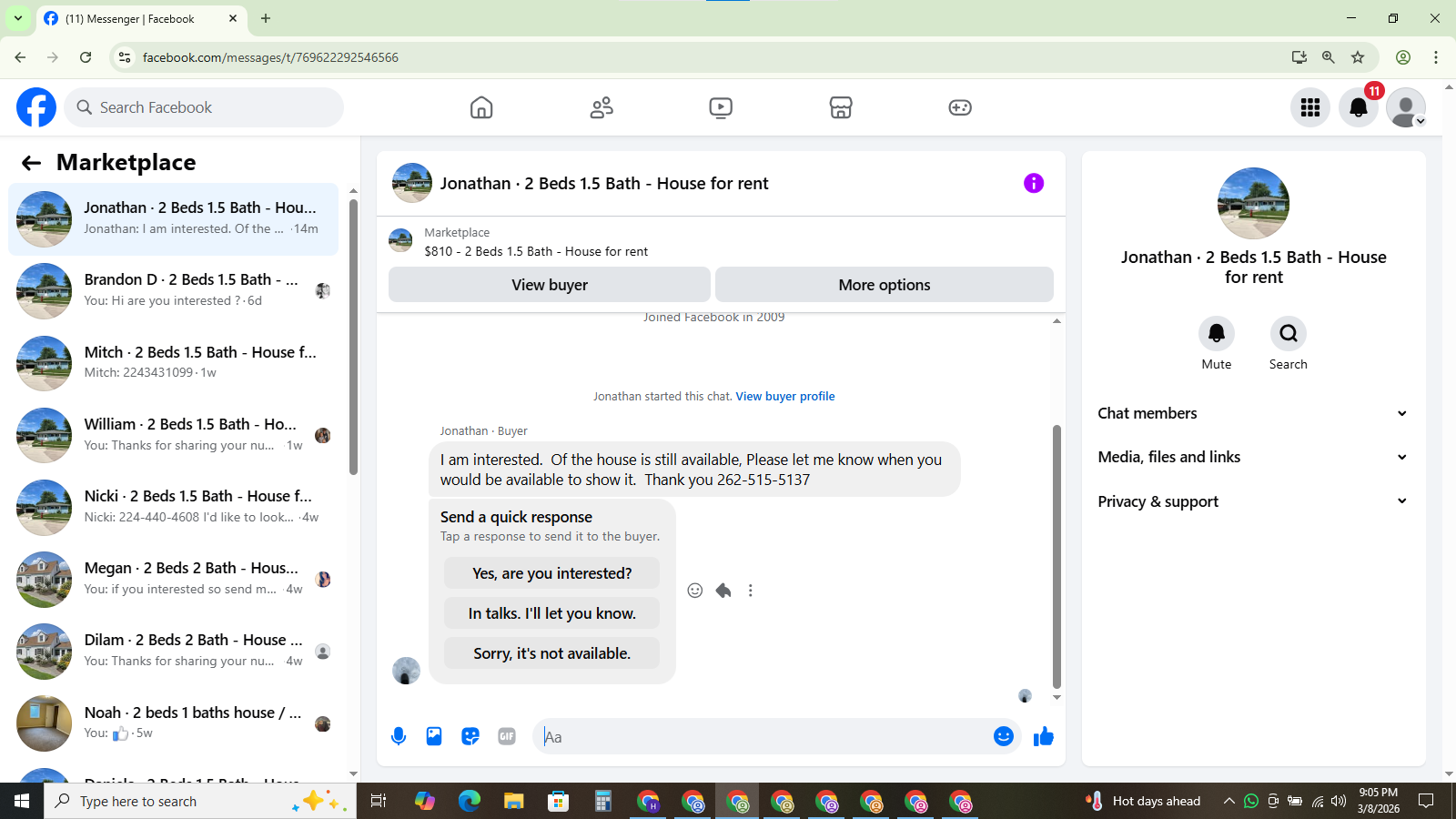Open File Explorer from taskbar
The height and width of the screenshot is (819, 1456).
pyautogui.click(x=514, y=801)
